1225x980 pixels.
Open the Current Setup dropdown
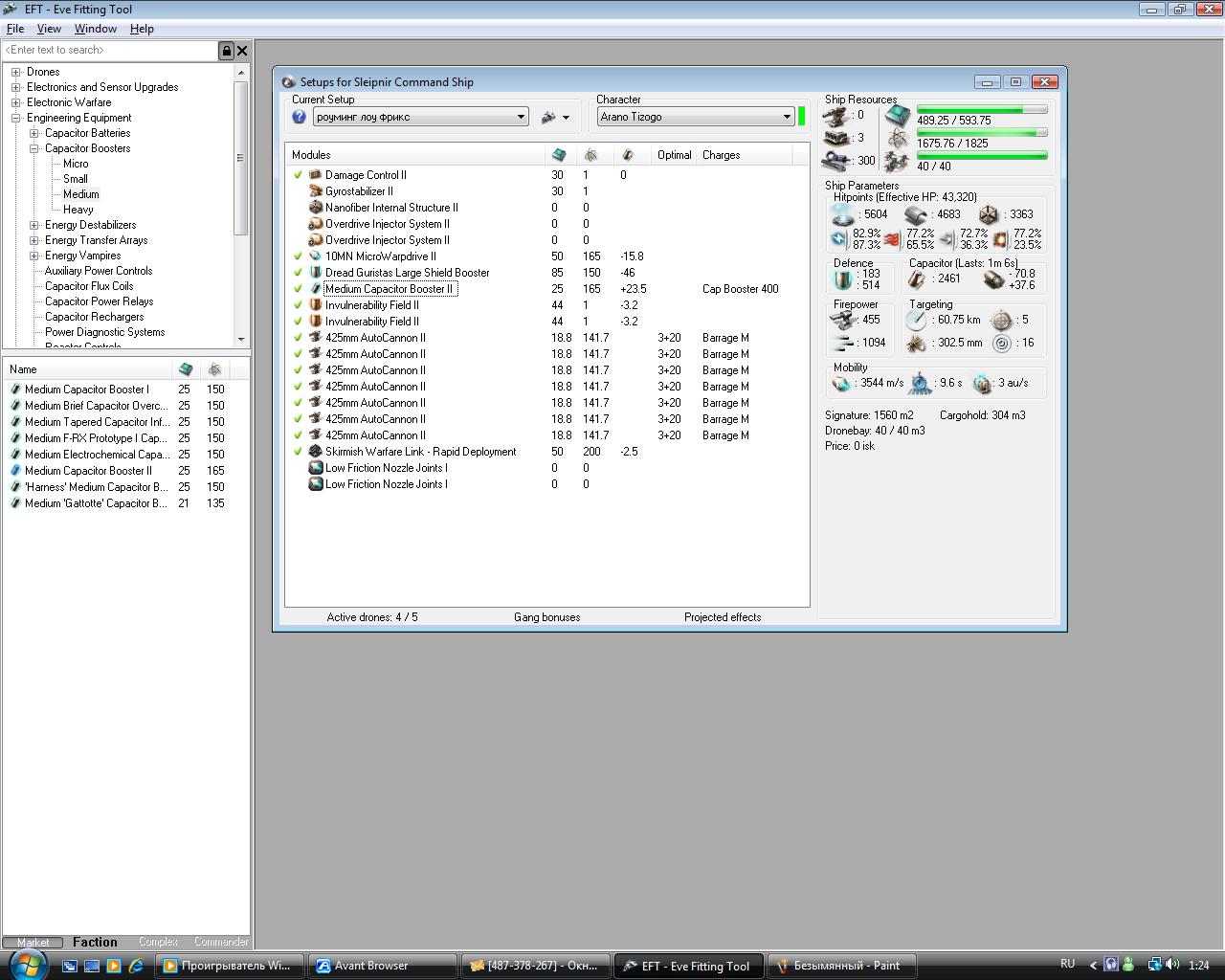coord(421,117)
